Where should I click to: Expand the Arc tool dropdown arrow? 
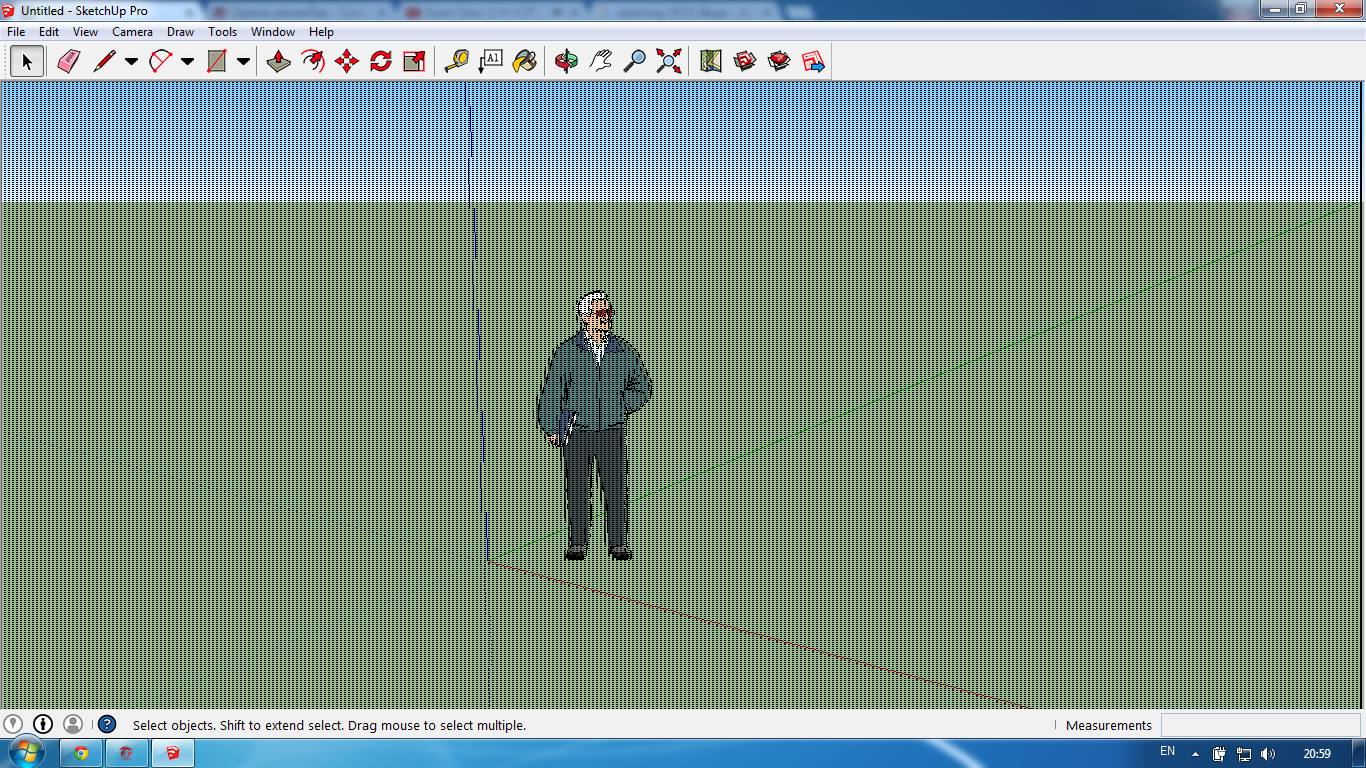[x=187, y=62]
